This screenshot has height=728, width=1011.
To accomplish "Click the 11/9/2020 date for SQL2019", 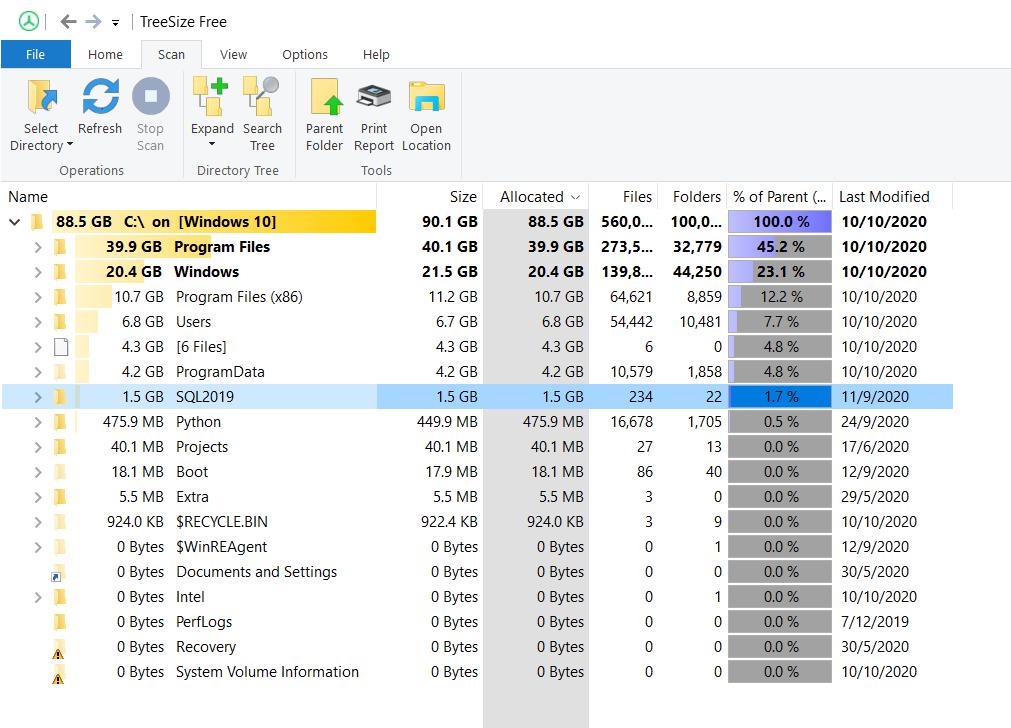I will point(875,397).
